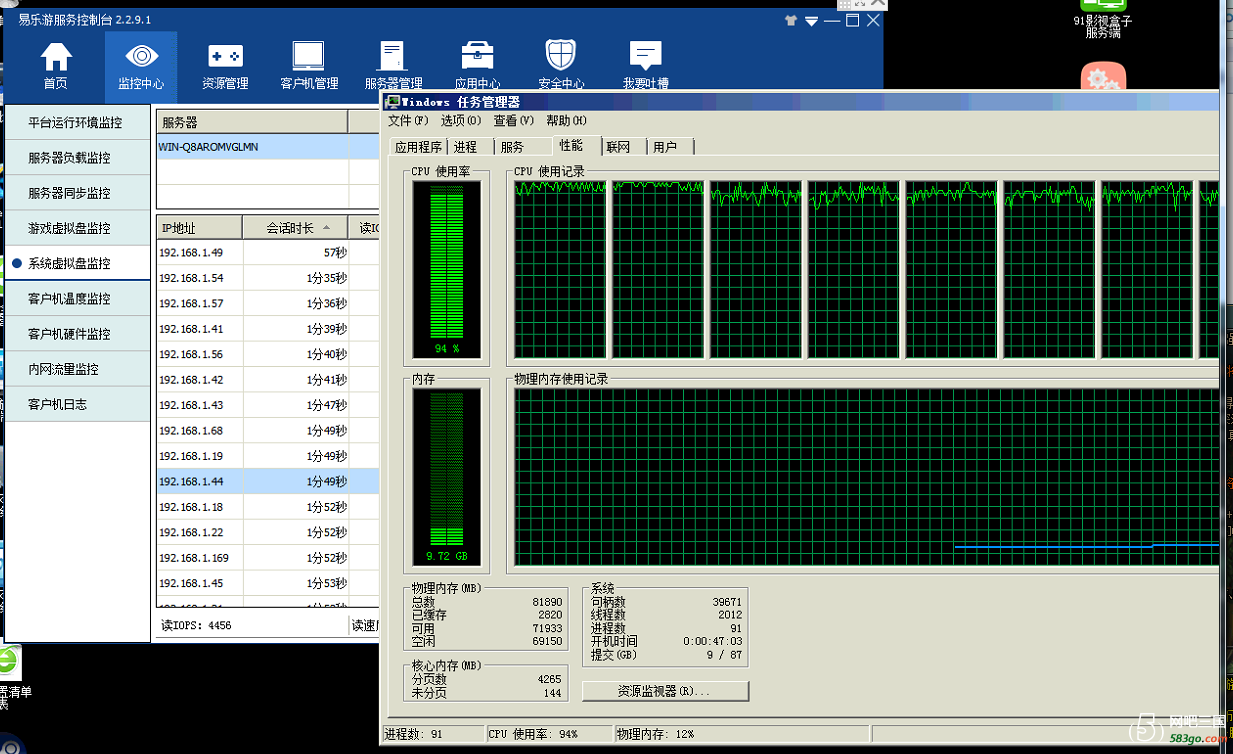Click the 服务器 column header
The image size is (1233, 754).
click(252, 122)
